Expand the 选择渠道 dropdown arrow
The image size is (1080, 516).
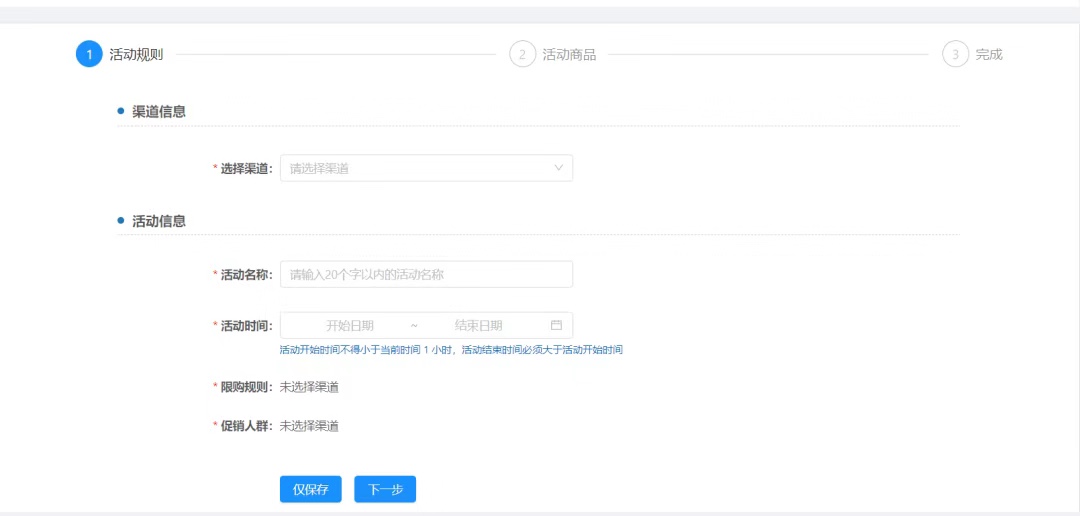559,167
